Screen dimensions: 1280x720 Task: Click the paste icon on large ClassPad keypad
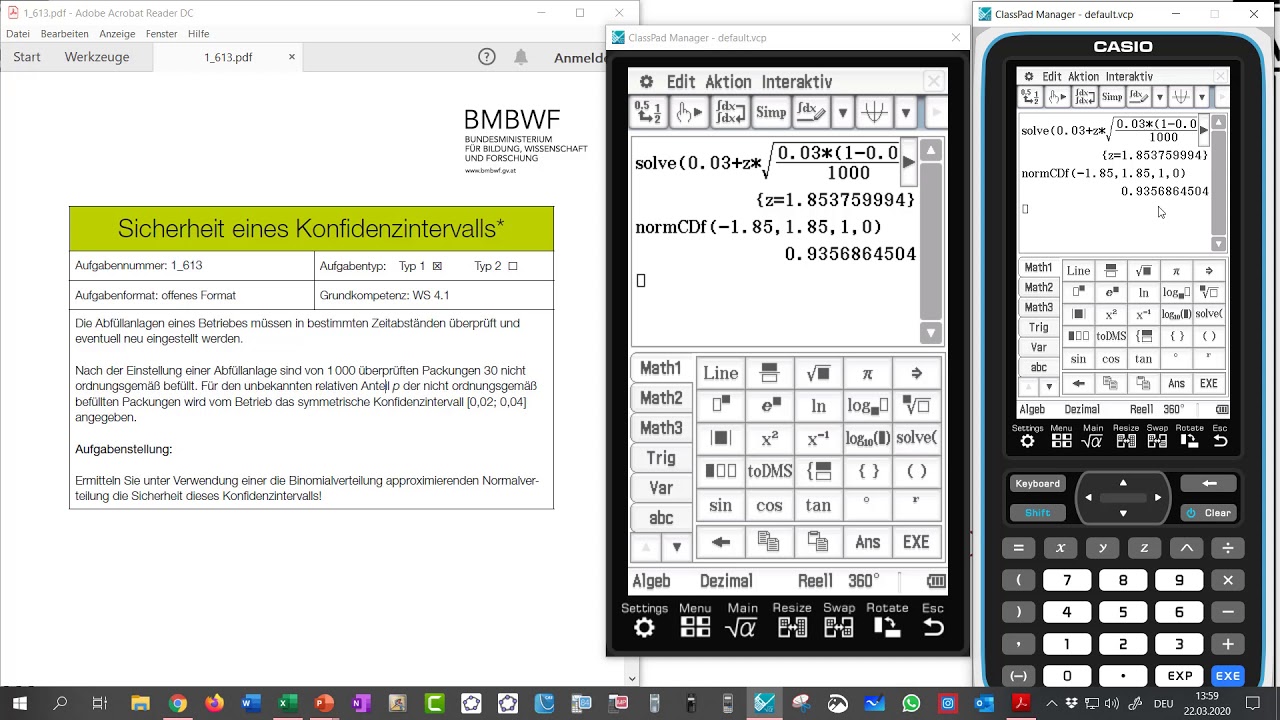point(818,542)
